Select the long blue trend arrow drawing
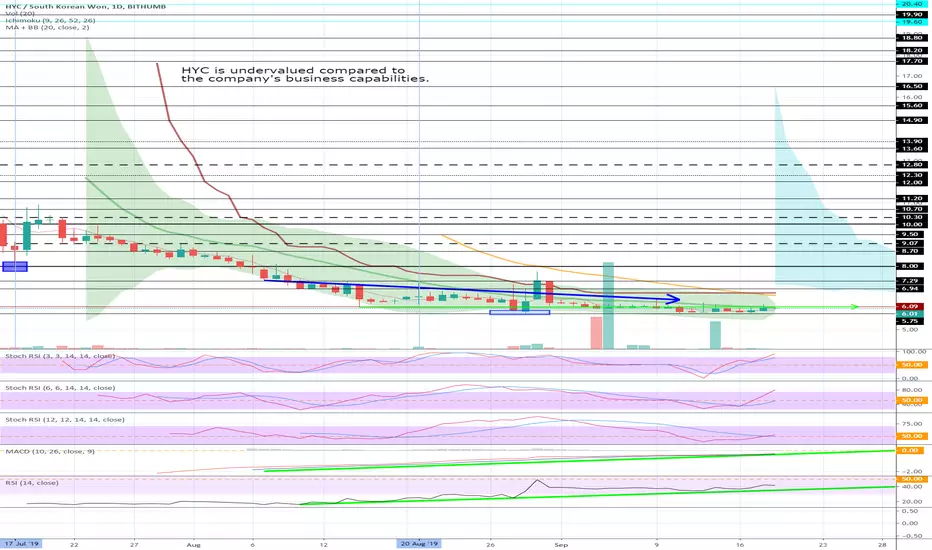Image resolution: width=932 pixels, height=550 pixels. (x=472, y=290)
